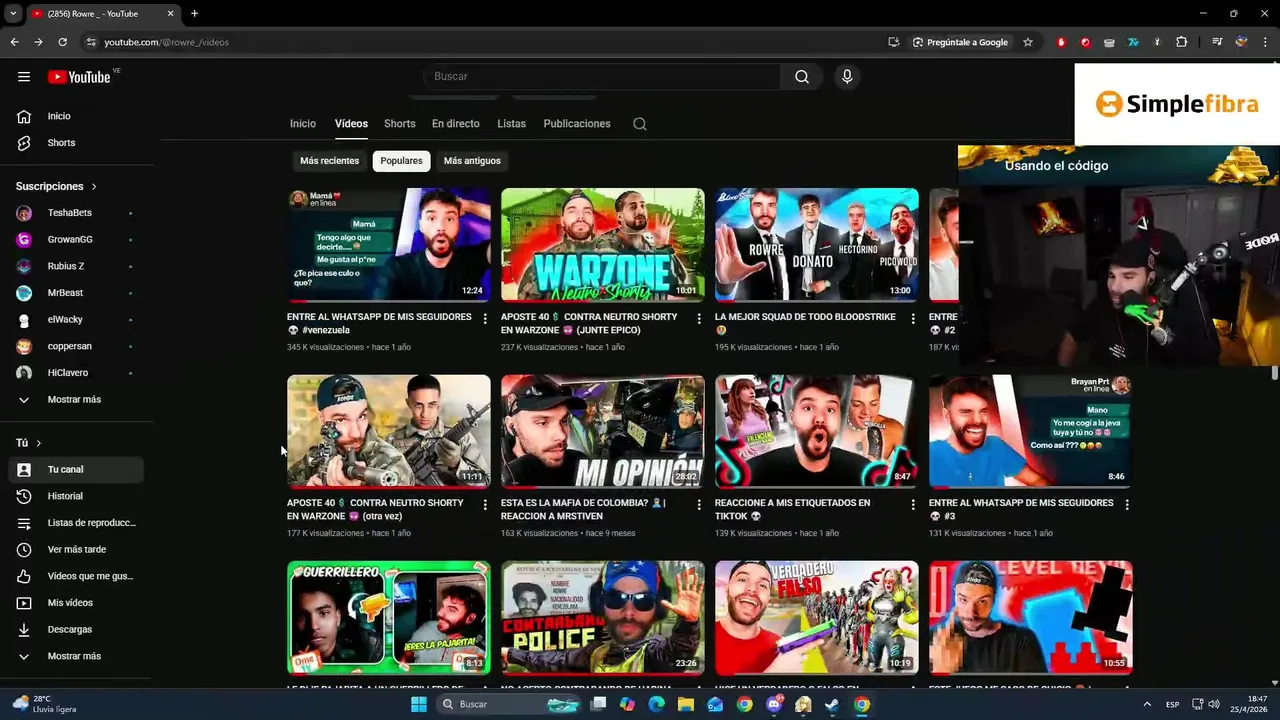Open Tu canal in sidebar
Image resolution: width=1280 pixels, height=720 pixels.
76,469
